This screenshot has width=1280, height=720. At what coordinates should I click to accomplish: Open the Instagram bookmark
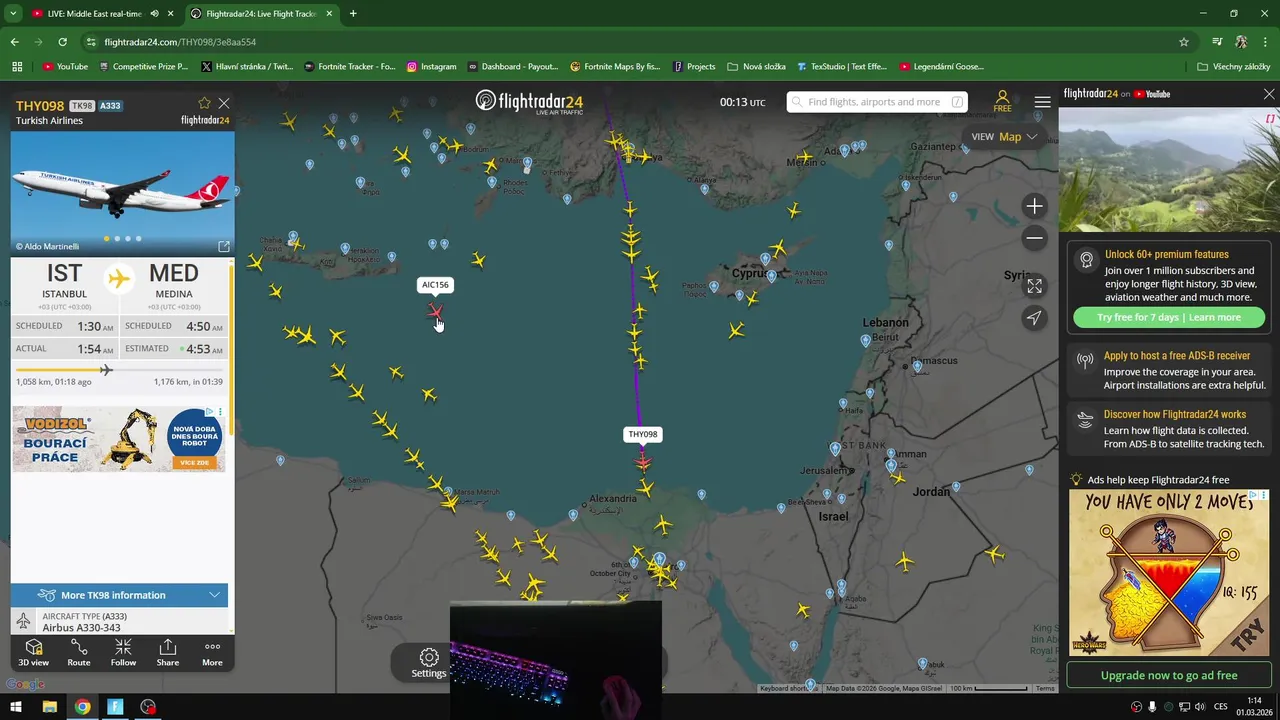(x=431, y=67)
